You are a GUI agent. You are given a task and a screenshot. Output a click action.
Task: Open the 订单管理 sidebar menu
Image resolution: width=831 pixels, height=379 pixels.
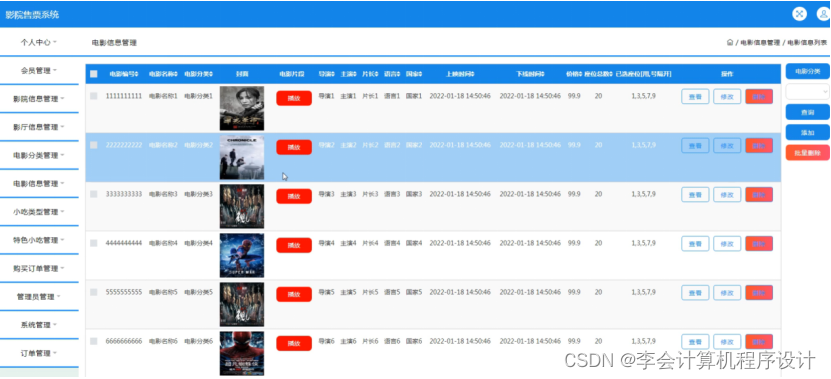[x=39, y=353]
